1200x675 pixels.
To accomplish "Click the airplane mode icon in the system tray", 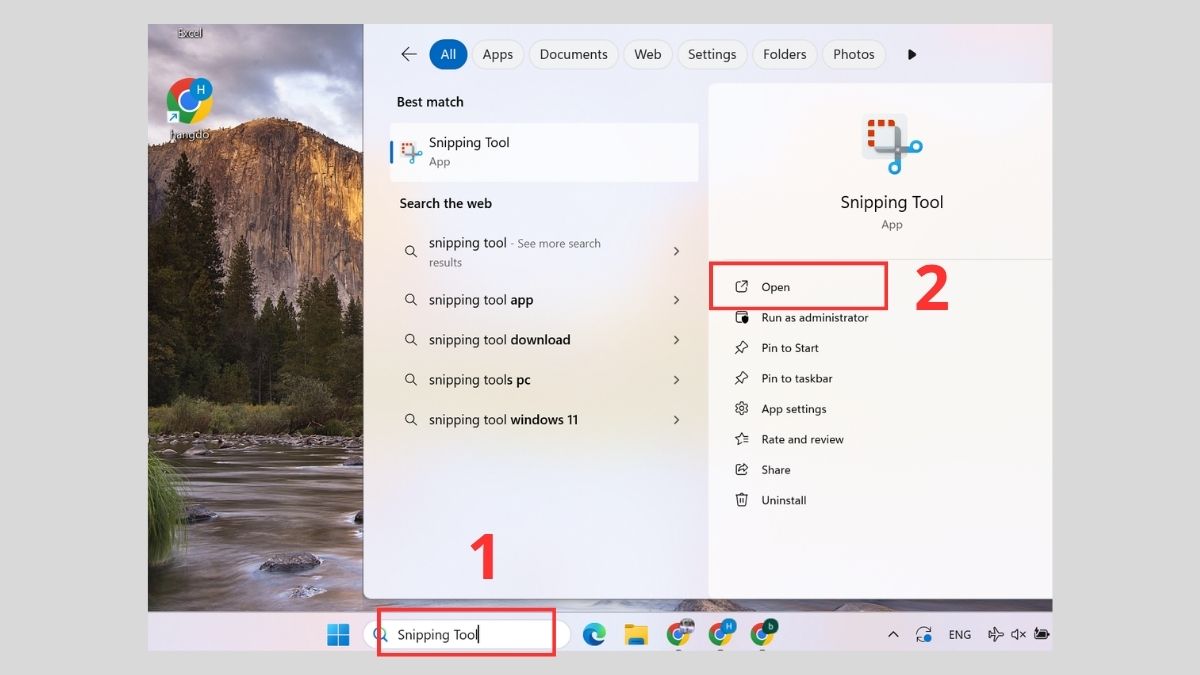I will [x=995, y=634].
